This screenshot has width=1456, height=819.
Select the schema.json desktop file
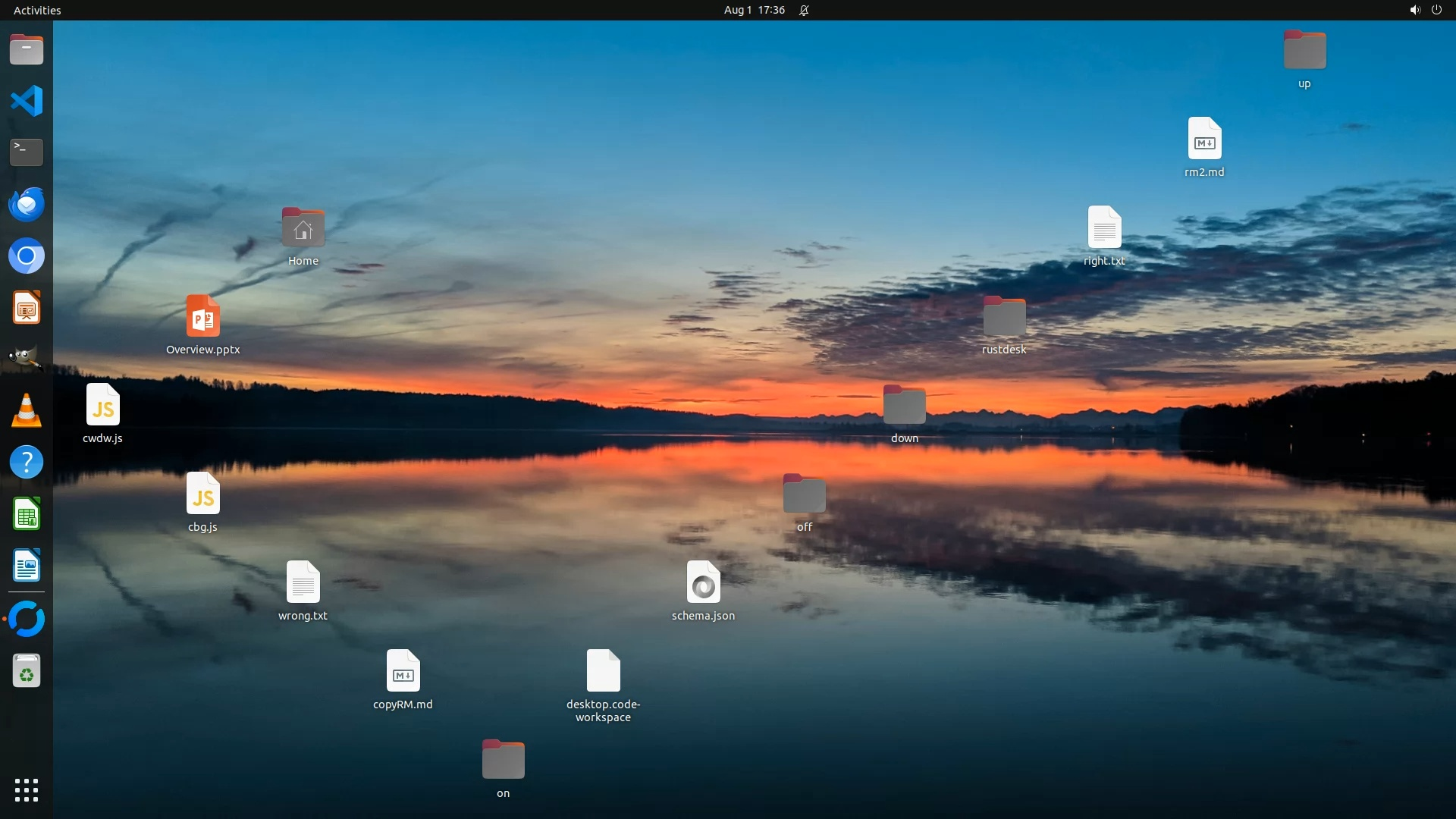703,583
